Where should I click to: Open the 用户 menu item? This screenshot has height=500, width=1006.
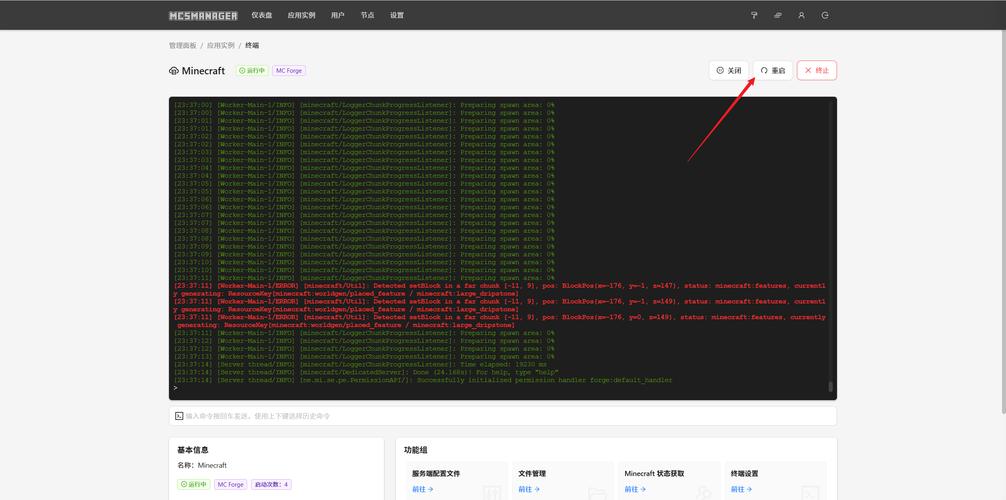pos(338,16)
